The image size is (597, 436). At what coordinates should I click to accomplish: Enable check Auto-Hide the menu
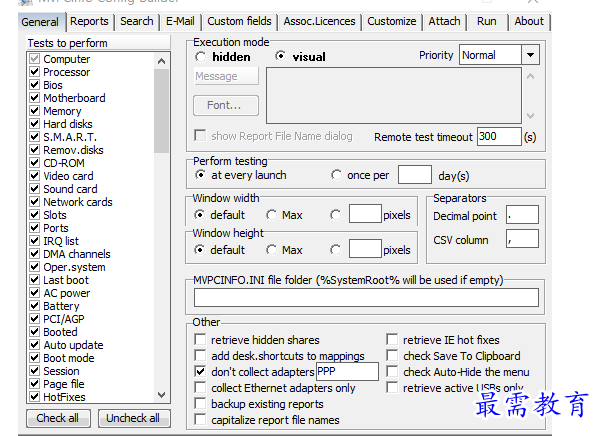[392, 371]
